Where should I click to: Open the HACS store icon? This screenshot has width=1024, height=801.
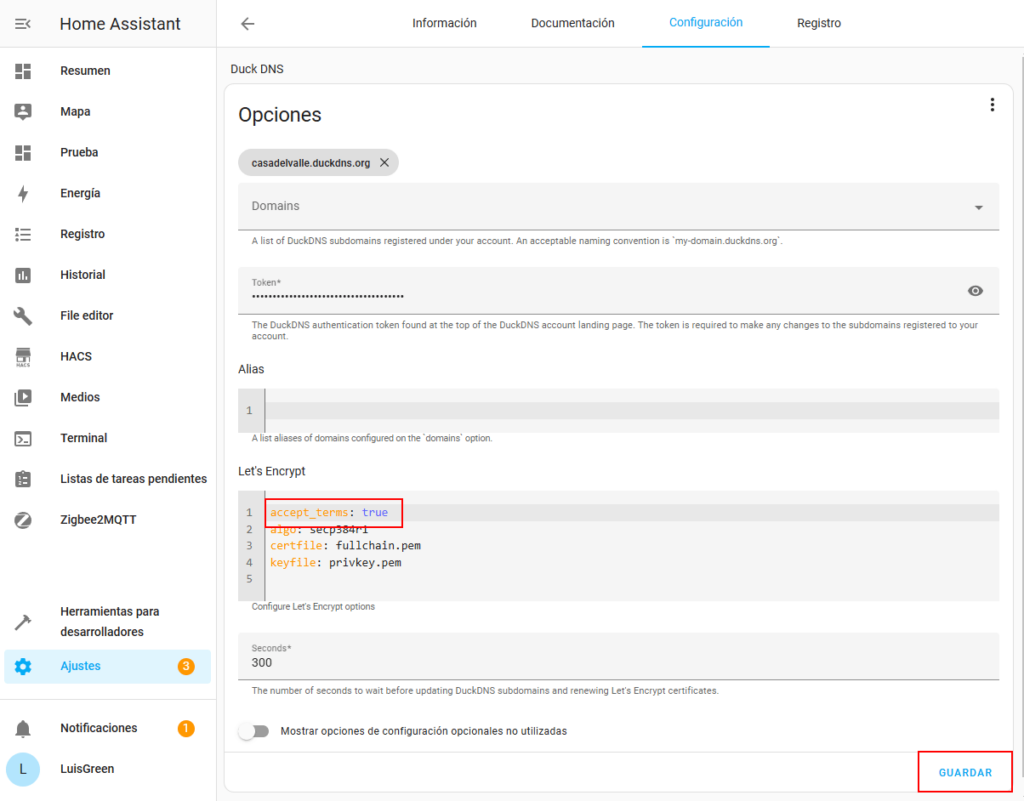tap(23, 357)
